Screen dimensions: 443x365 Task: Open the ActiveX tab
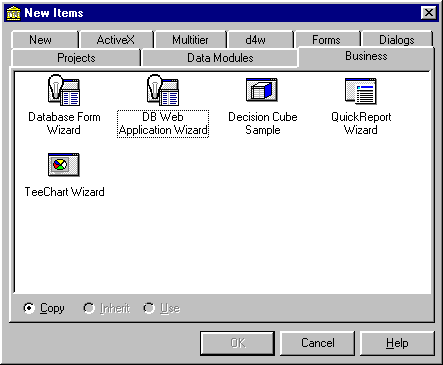tap(116, 40)
